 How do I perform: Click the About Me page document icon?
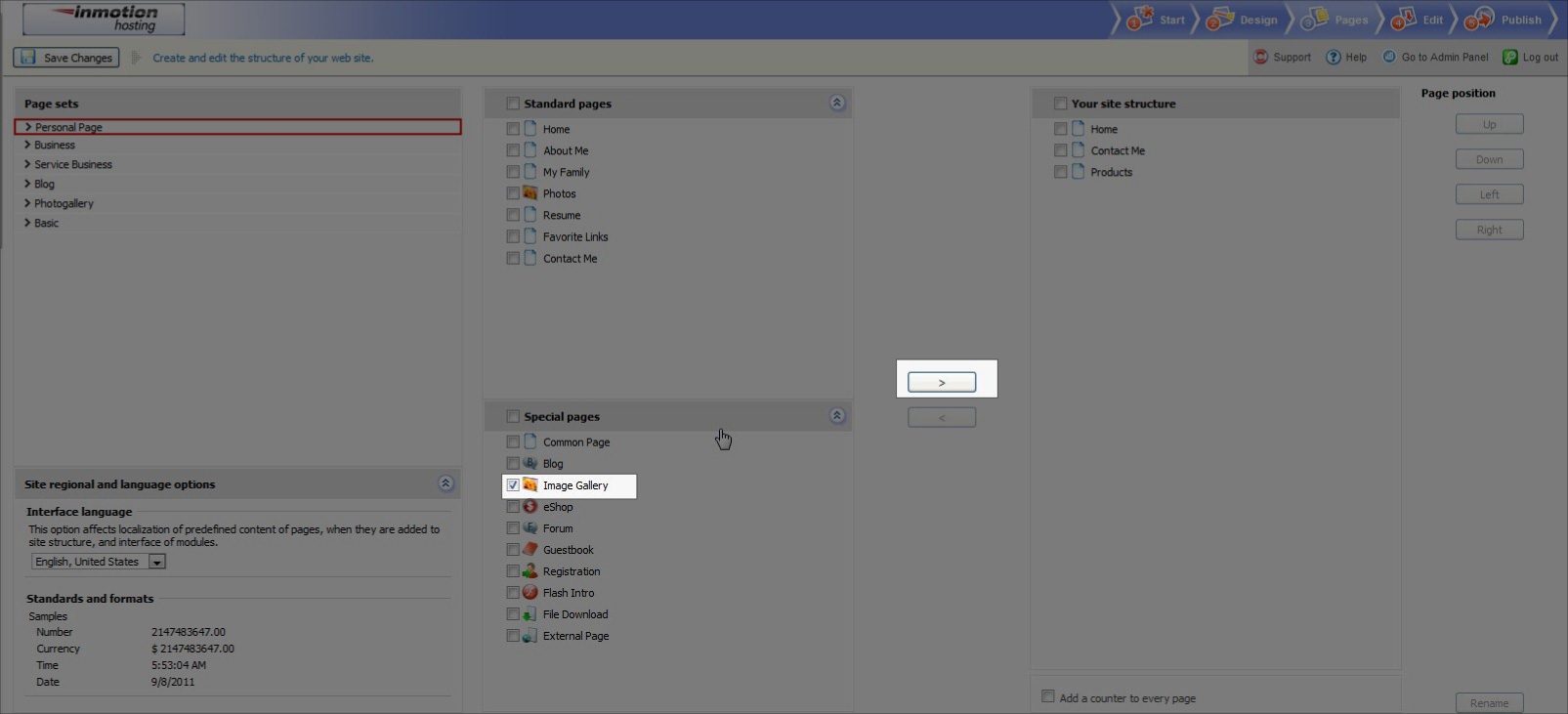(530, 150)
